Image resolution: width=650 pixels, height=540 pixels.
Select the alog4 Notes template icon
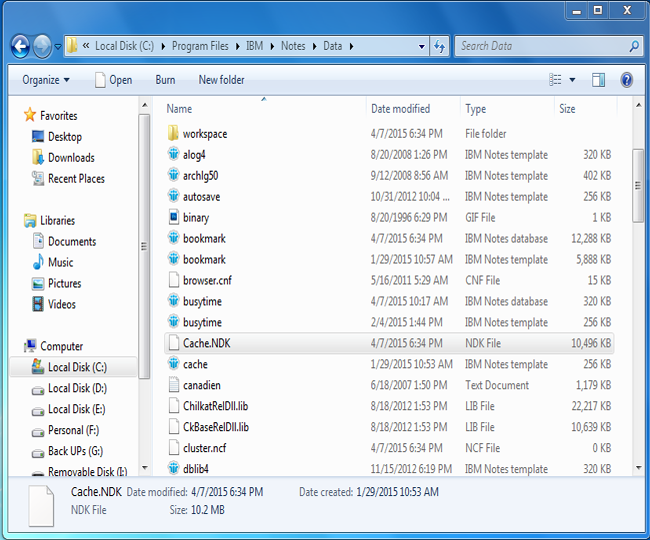[x=173, y=155]
